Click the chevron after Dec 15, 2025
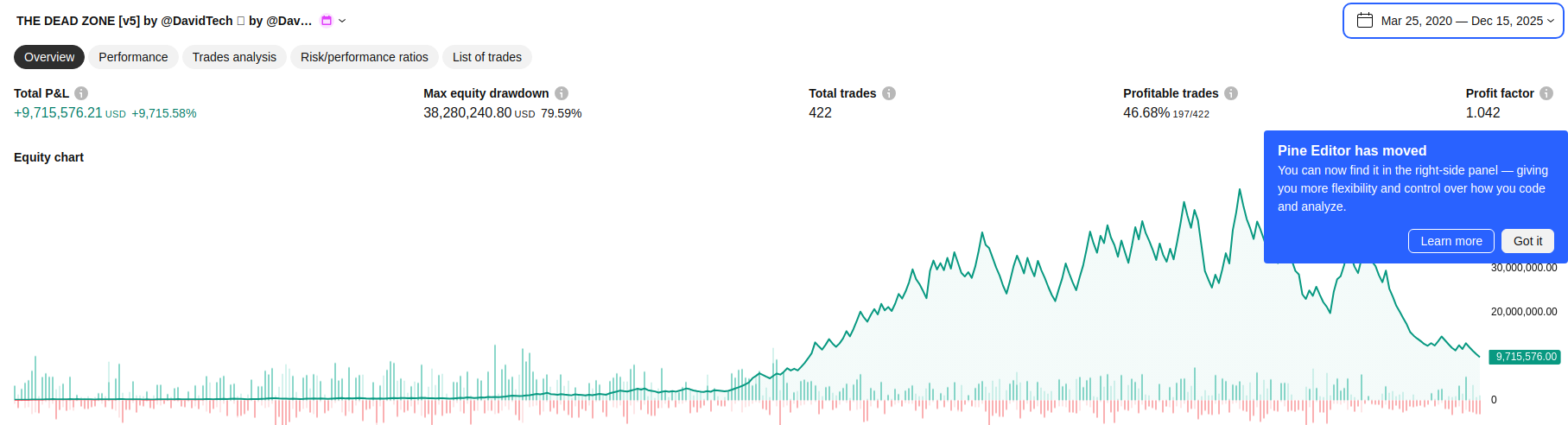The height and width of the screenshot is (425, 1568). [x=1551, y=21]
